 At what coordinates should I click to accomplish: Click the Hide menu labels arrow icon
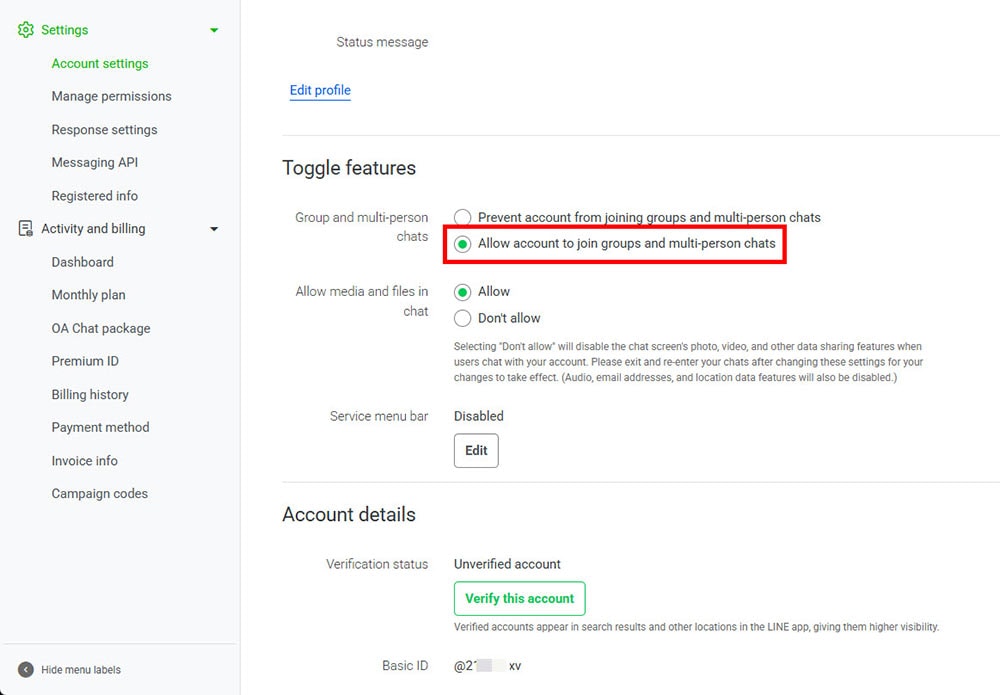[x=26, y=669]
